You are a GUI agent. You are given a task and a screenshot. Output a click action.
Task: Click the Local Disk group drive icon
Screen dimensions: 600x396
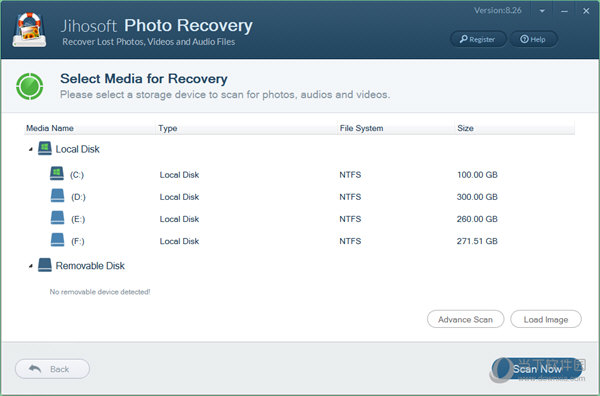pyautogui.click(x=45, y=148)
